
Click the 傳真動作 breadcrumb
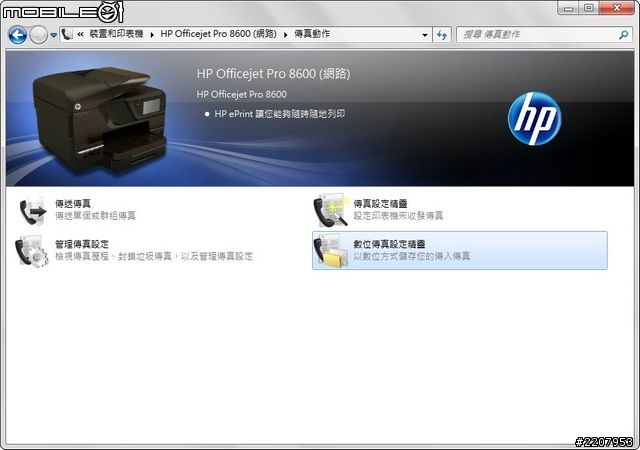point(312,34)
